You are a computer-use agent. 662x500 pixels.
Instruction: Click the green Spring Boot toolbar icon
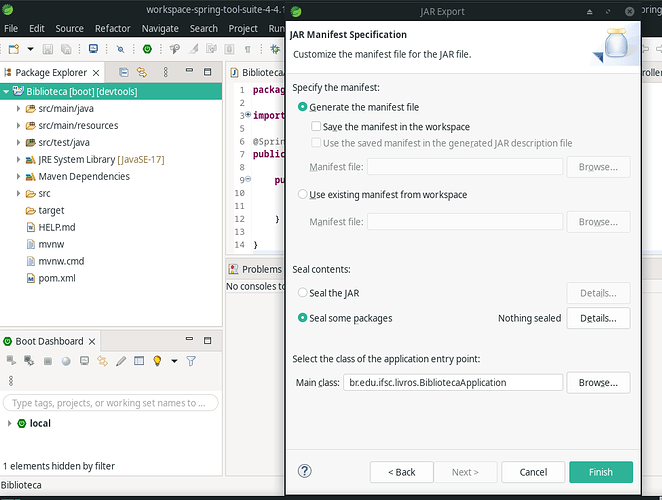click(x=147, y=48)
